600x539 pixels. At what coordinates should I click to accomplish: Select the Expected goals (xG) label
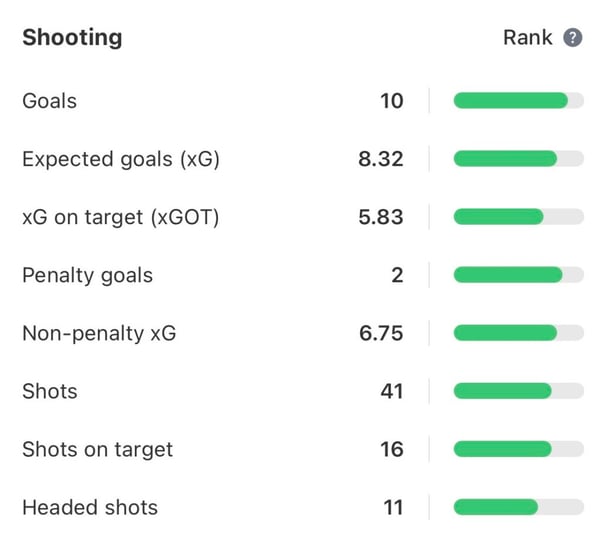tap(120, 159)
